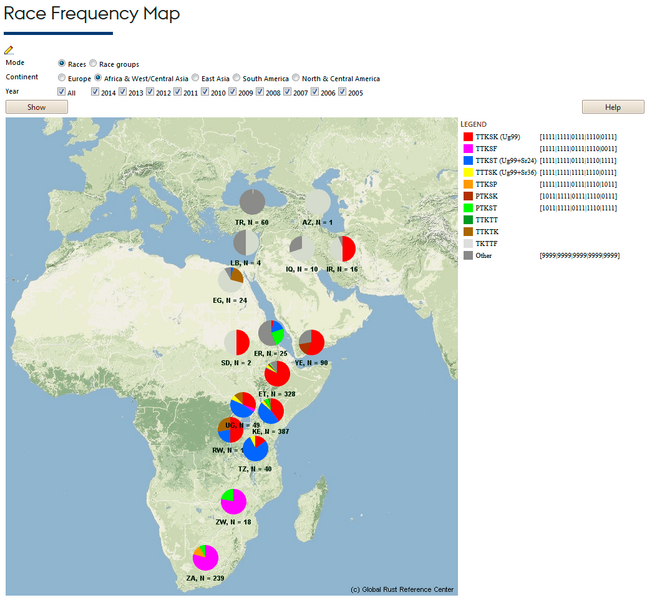The height and width of the screenshot is (600, 647).
Task: Click the red TTKSK (Ug99) legend swatch
Action: (467, 135)
